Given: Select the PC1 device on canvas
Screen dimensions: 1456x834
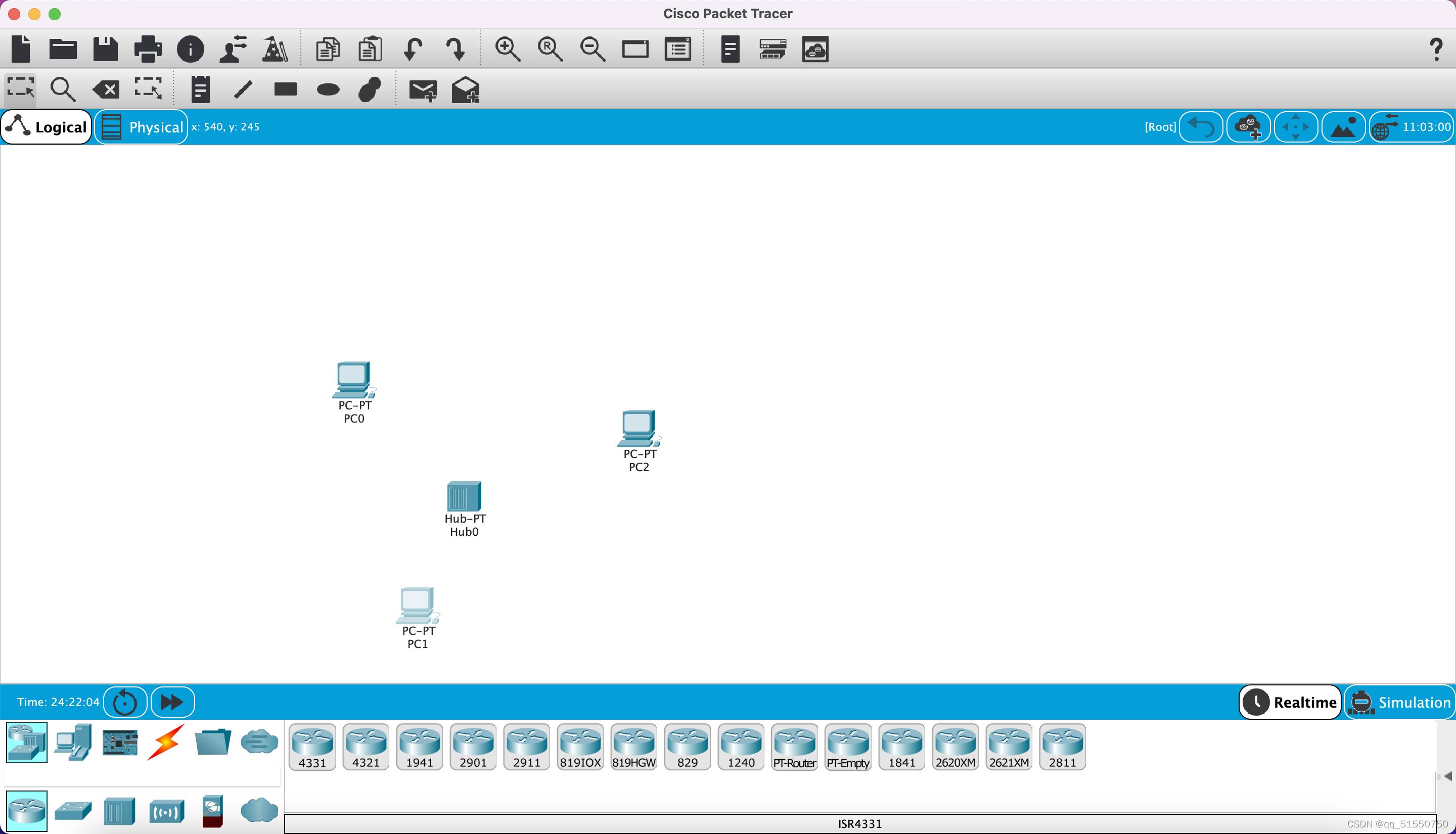Looking at the screenshot, I should [x=418, y=606].
